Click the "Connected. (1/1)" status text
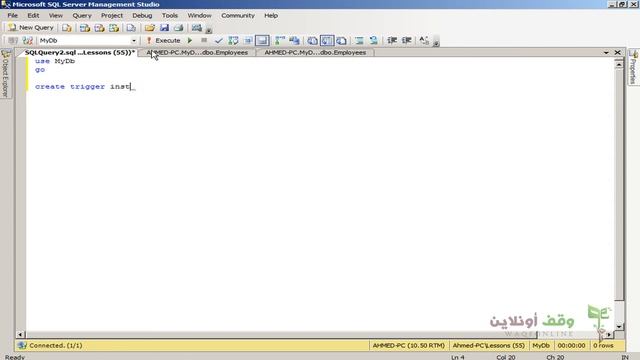Viewport: 640px width, 360px height. pos(56,345)
